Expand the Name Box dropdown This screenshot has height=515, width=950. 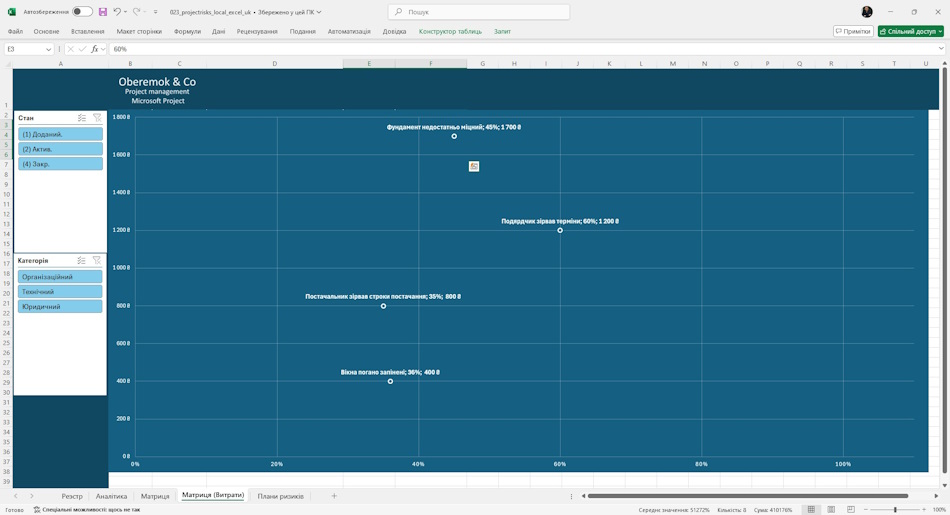48,49
